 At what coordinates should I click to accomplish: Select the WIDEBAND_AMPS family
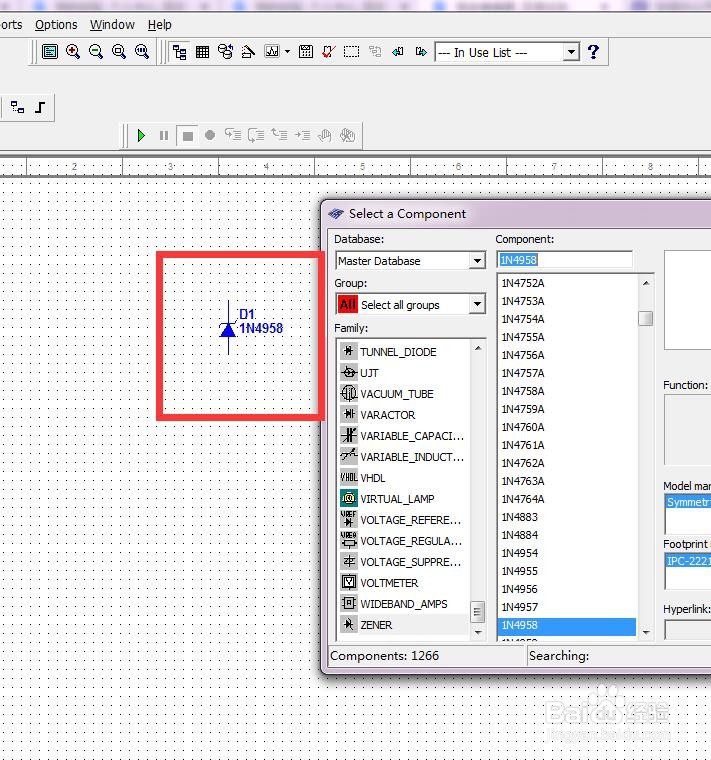click(404, 604)
